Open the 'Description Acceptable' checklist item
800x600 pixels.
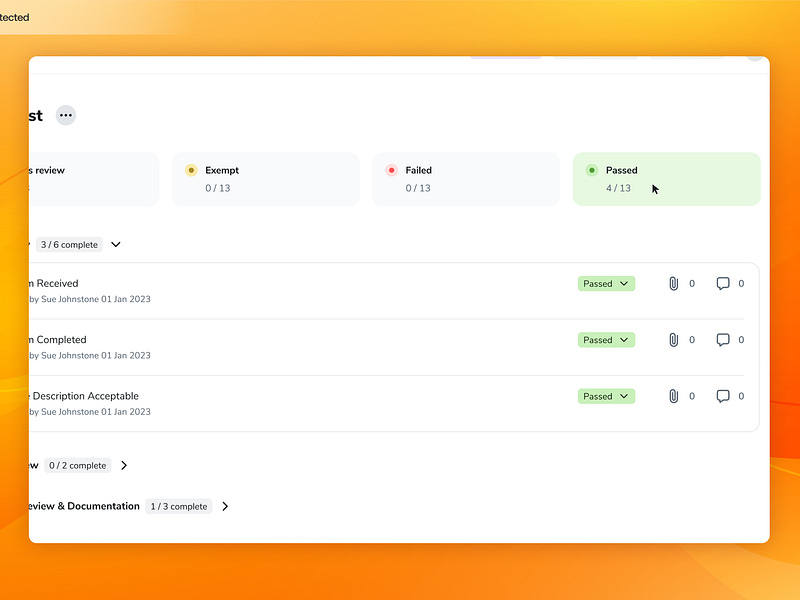(x=84, y=396)
